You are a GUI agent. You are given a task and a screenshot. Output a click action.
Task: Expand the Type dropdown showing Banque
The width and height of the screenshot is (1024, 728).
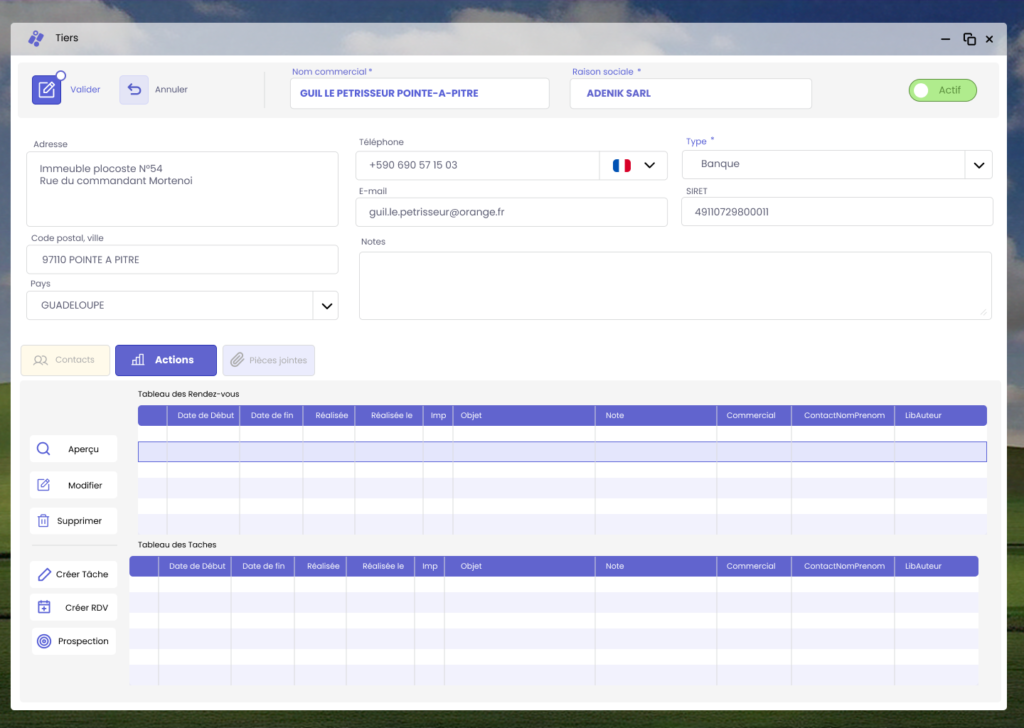[x=977, y=164]
